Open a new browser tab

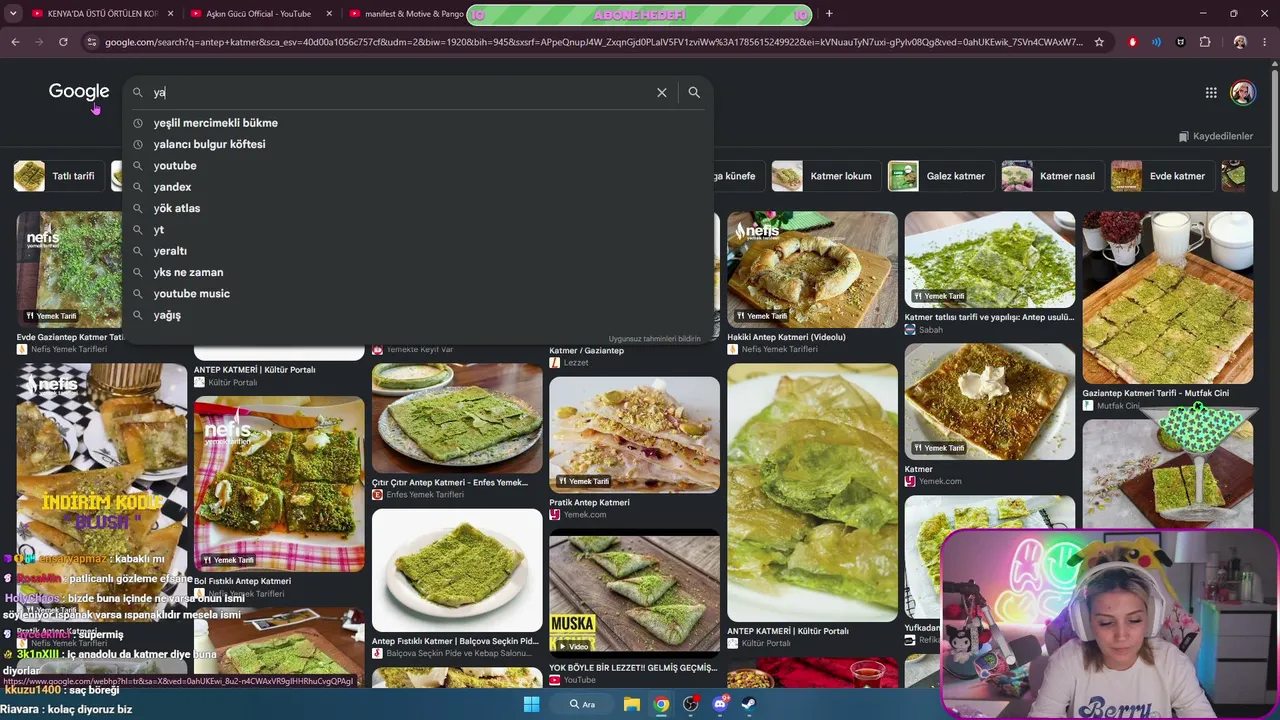coord(829,14)
